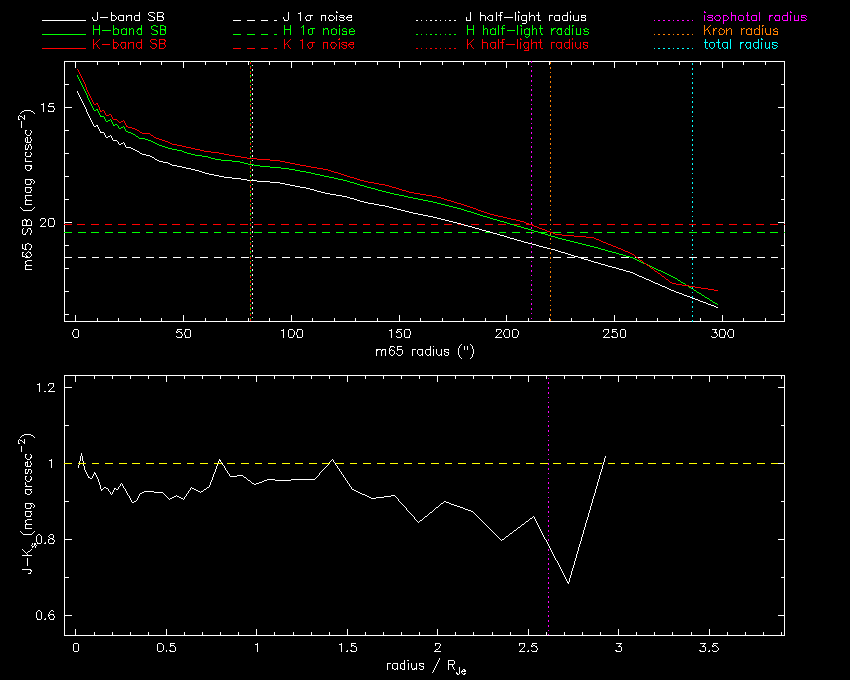This screenshot has width=850, height=680.
Task: Select the J half-light radius legend entry
Action: [x=526, y=18]
